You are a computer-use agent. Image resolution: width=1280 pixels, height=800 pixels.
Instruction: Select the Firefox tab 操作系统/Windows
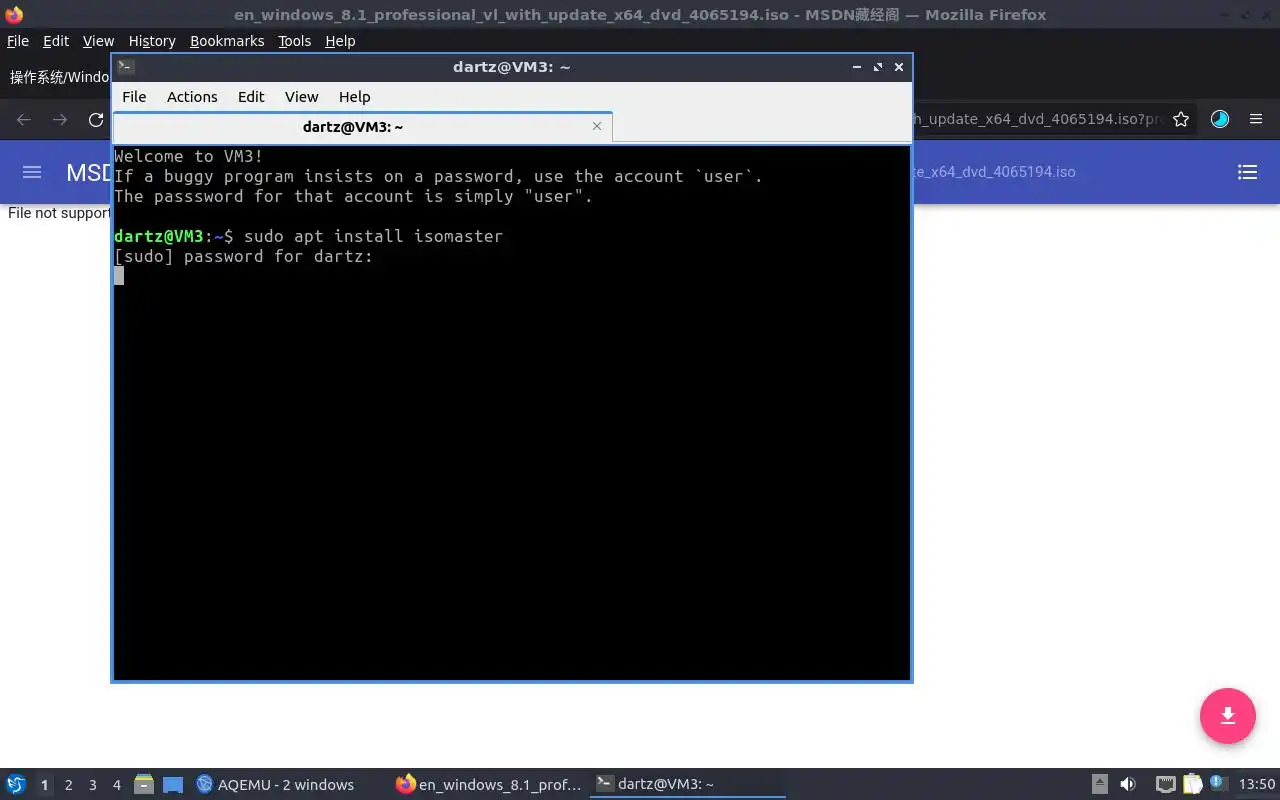tap(60, 77)
